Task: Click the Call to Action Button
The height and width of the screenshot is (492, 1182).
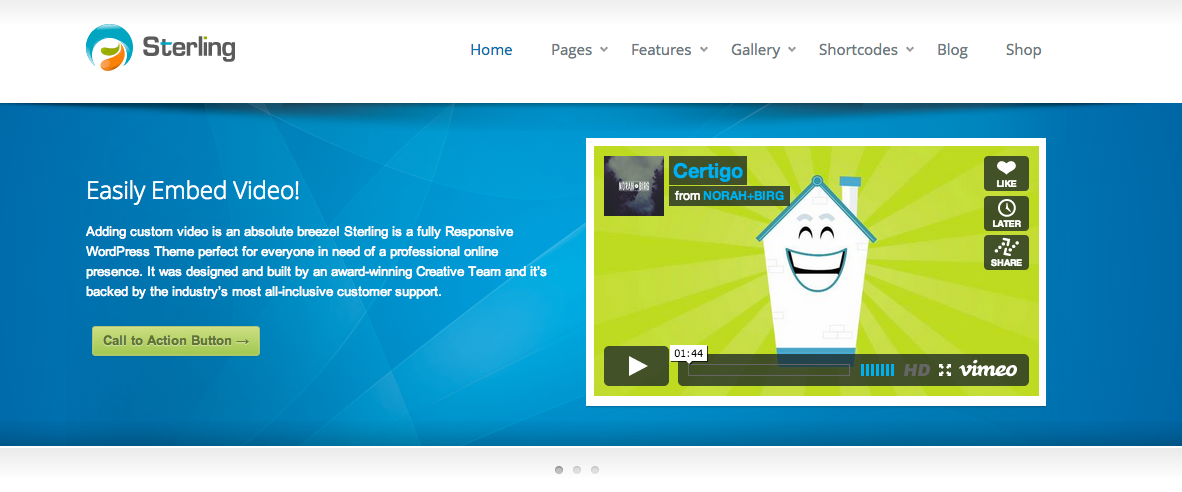Action: (x=176, y=341)
